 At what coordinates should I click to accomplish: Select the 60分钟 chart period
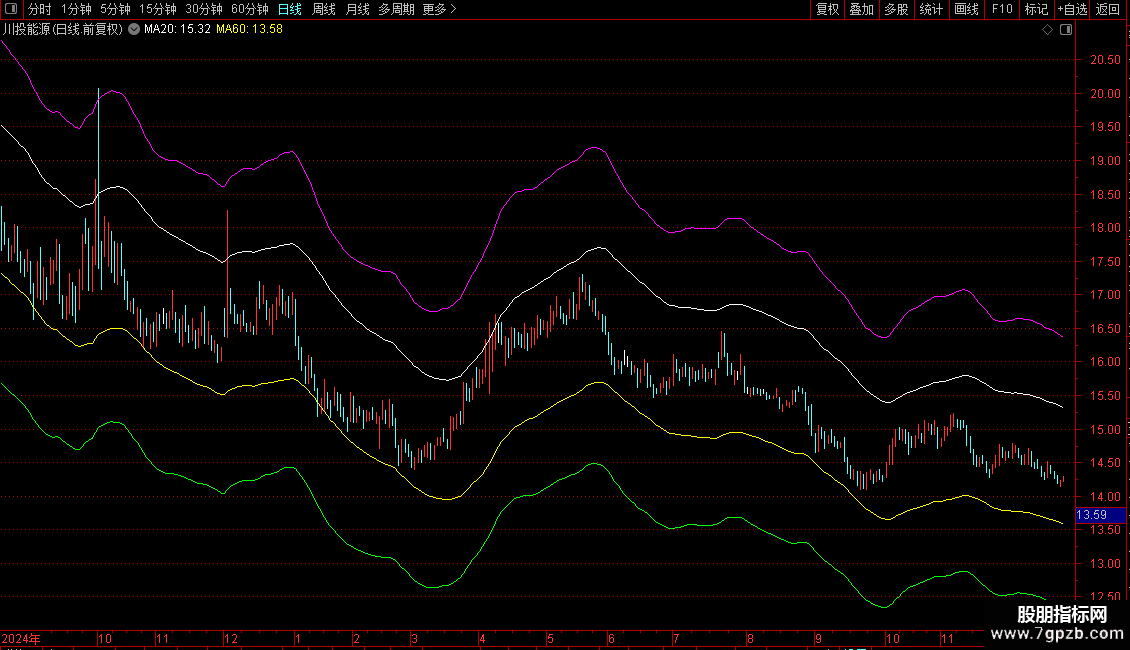(x=249, y=9)
